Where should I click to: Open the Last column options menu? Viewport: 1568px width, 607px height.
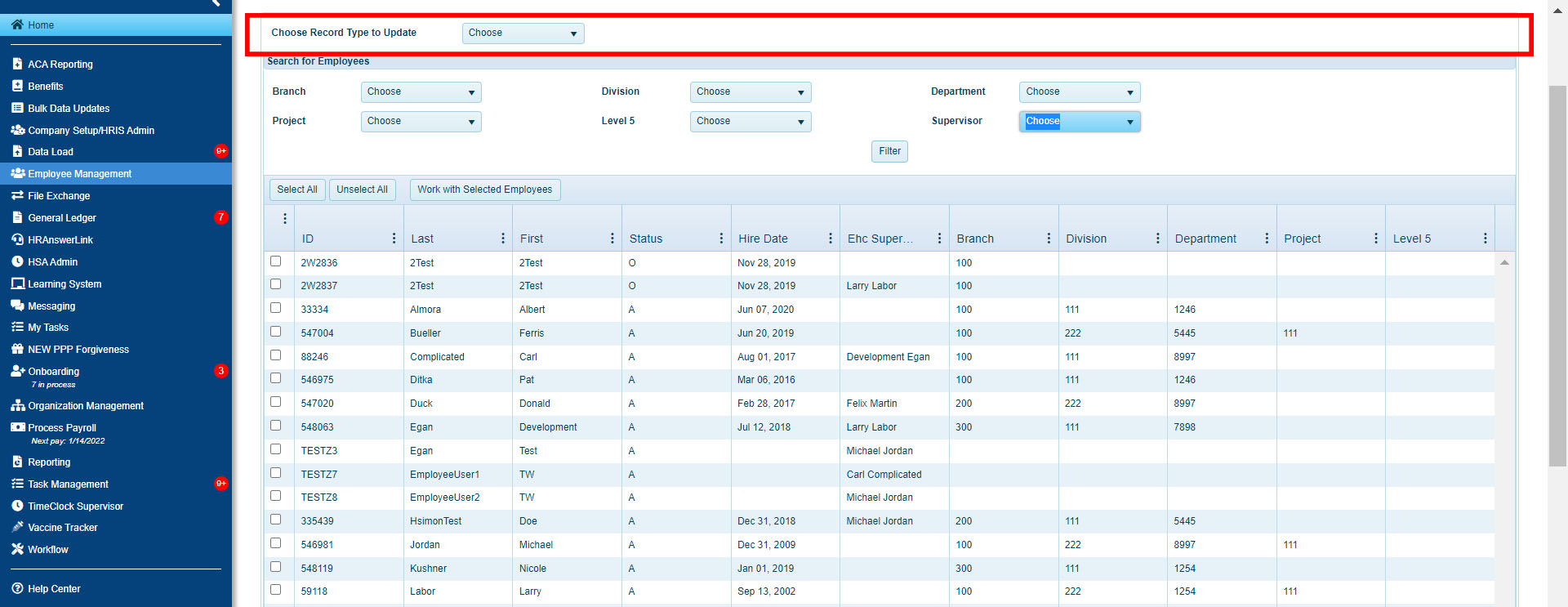coord(502,239)
